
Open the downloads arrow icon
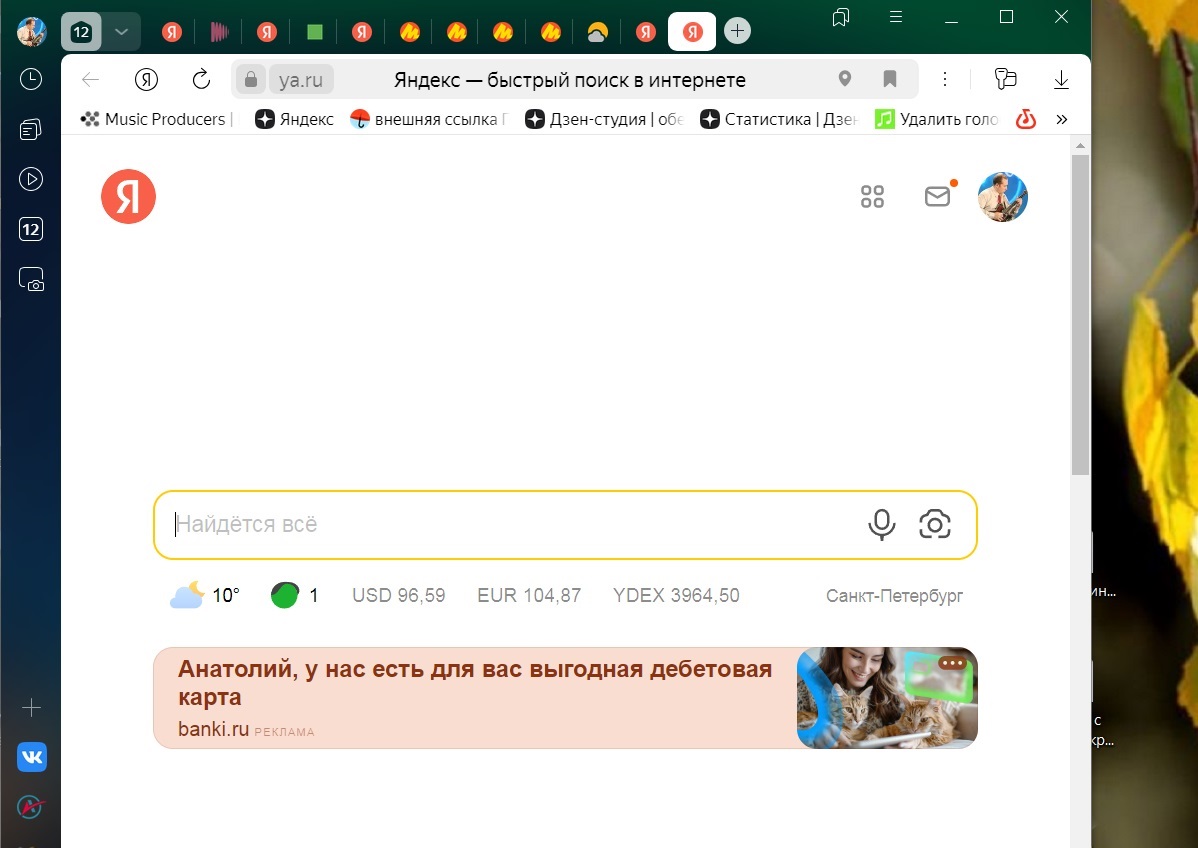[1061, 80]
